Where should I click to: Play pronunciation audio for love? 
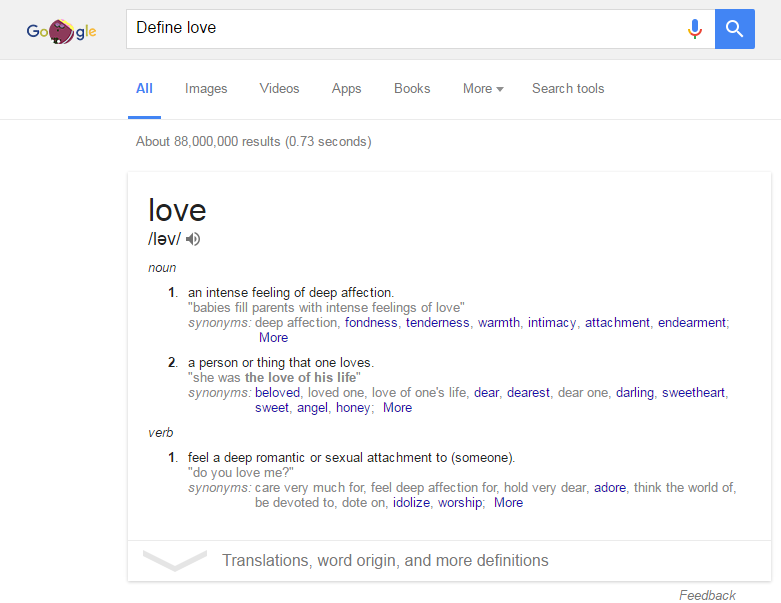point(193,239)
